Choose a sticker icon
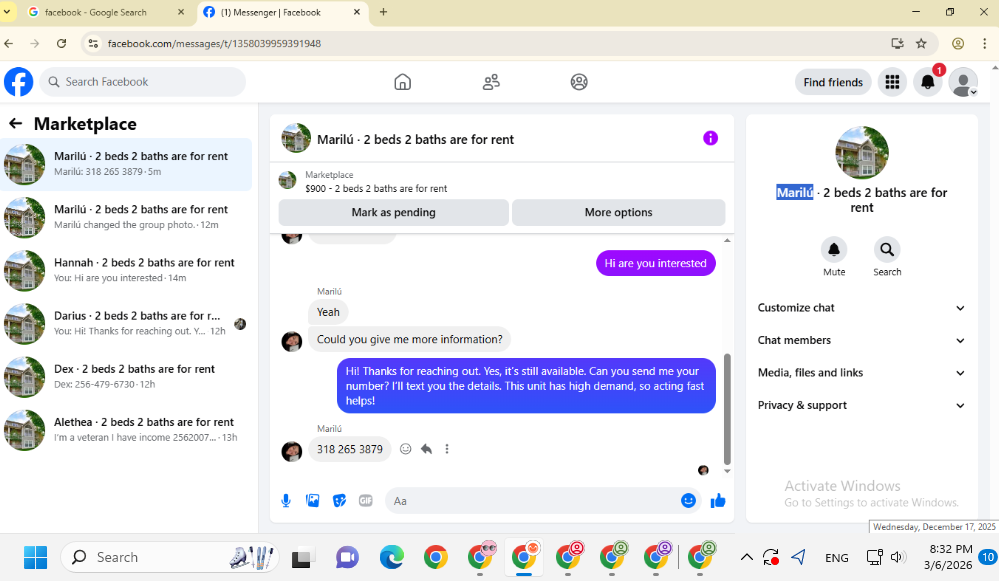The height and width of the screenshot is (581, 999). click(340, 501)
